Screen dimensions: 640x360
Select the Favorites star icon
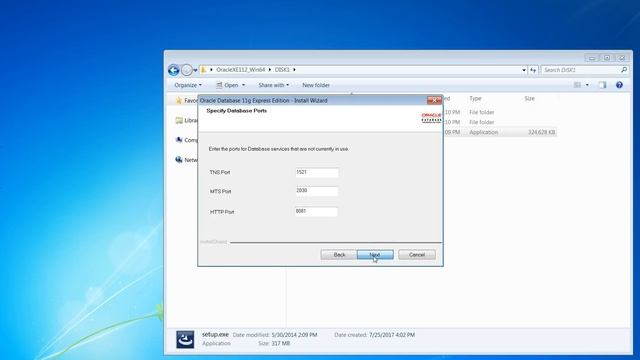(x=178, y=100)
